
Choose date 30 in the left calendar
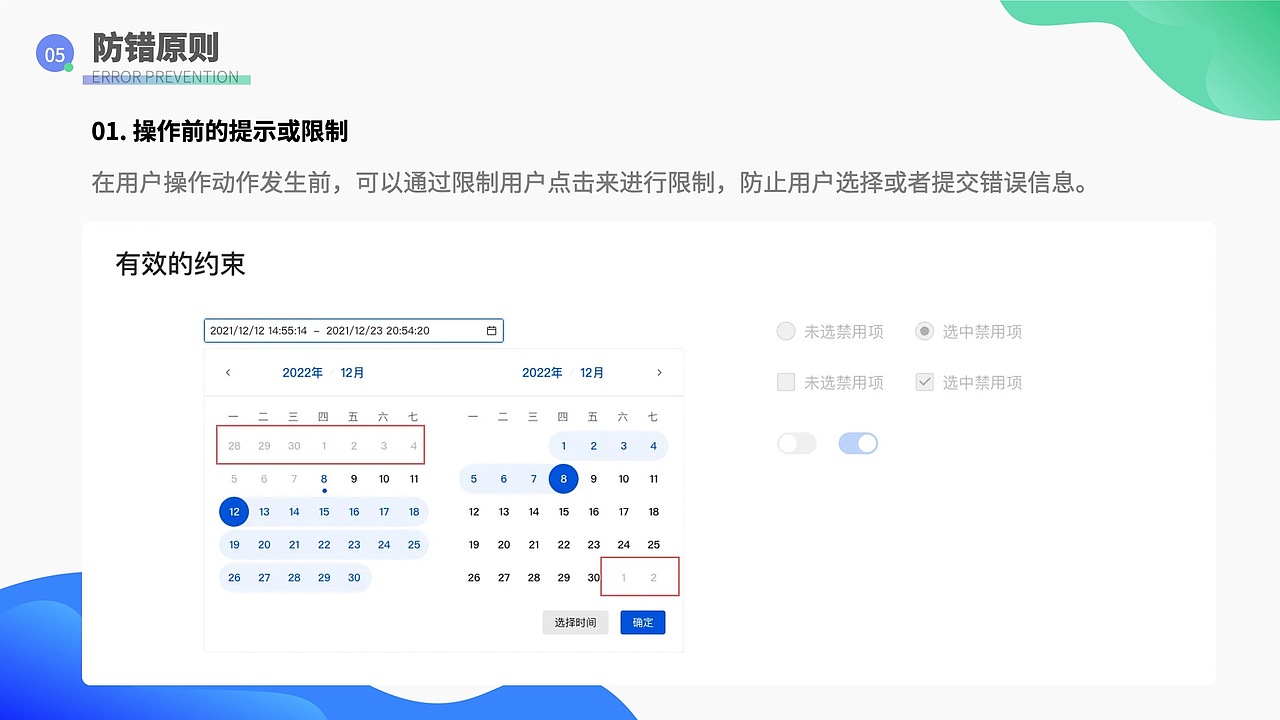(x=354, y=578)
